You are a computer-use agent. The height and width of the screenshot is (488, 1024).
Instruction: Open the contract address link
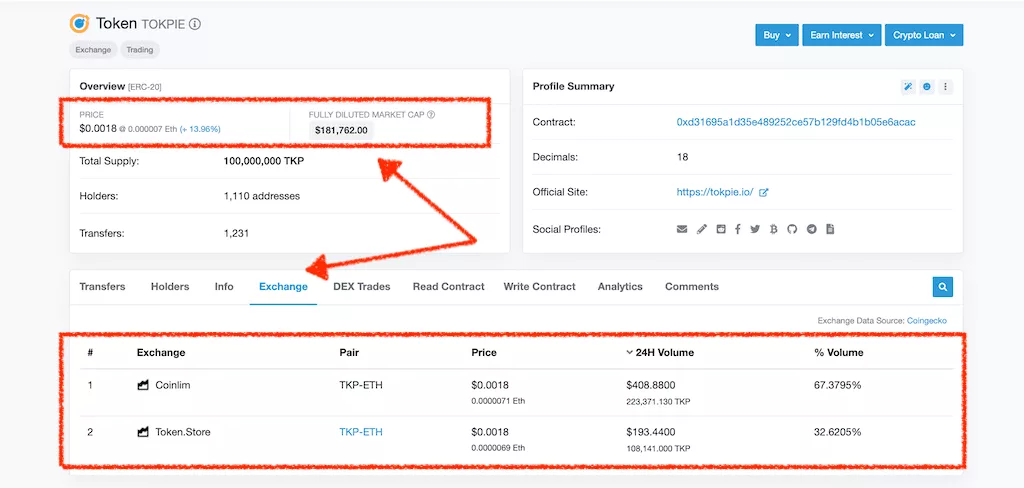[x=796, y=122]
